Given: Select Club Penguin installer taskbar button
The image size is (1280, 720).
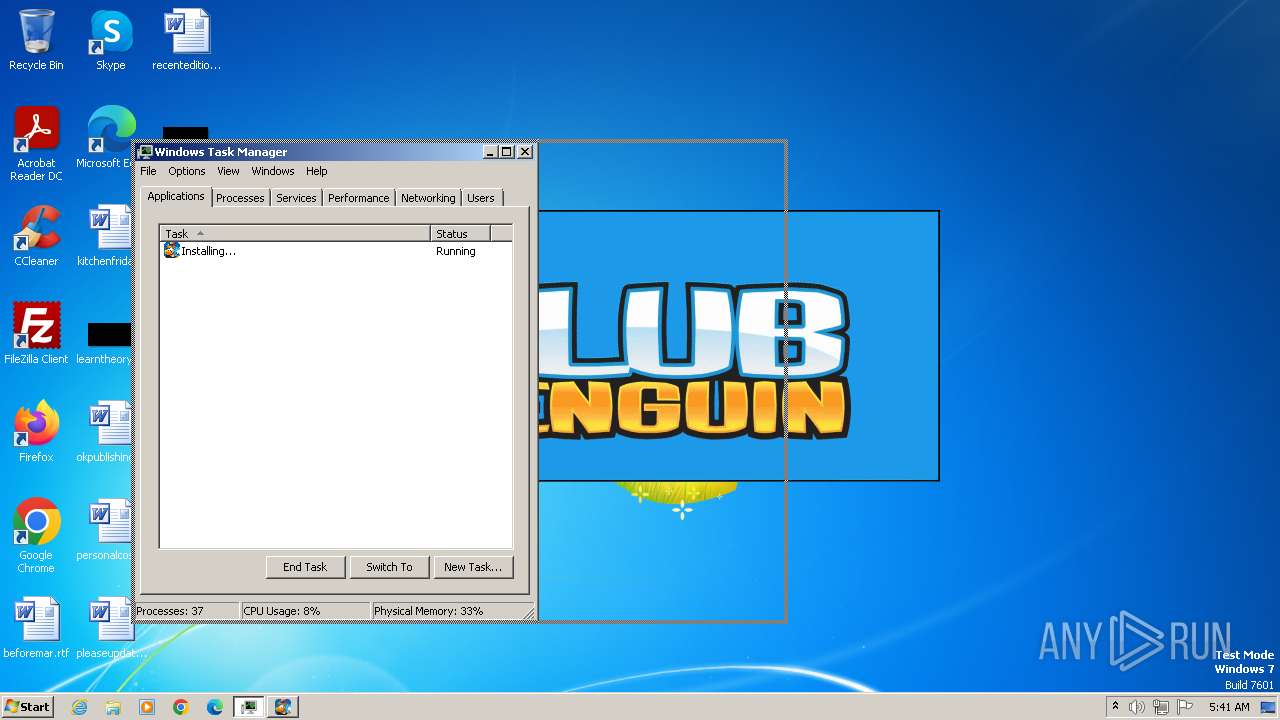Looking at the screenshot, I should click(x=282, y=707).
